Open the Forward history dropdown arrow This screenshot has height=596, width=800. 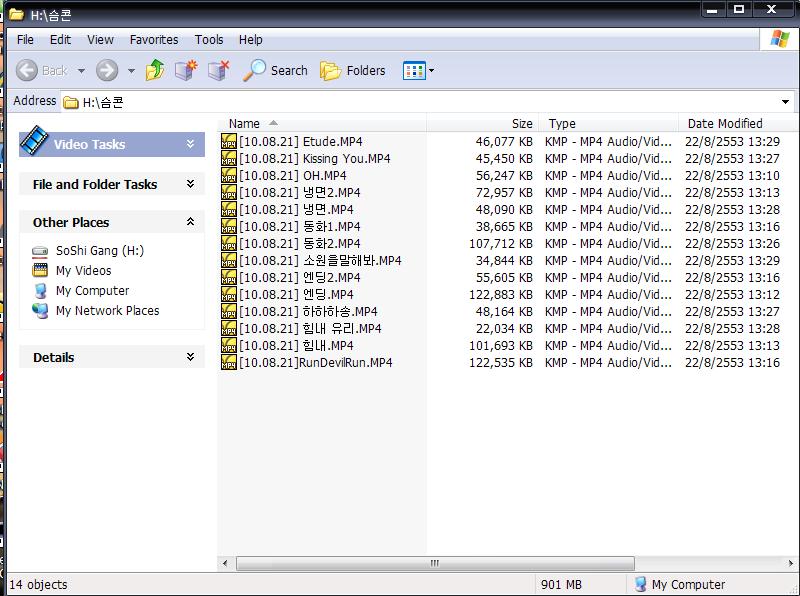pos(131,70)
